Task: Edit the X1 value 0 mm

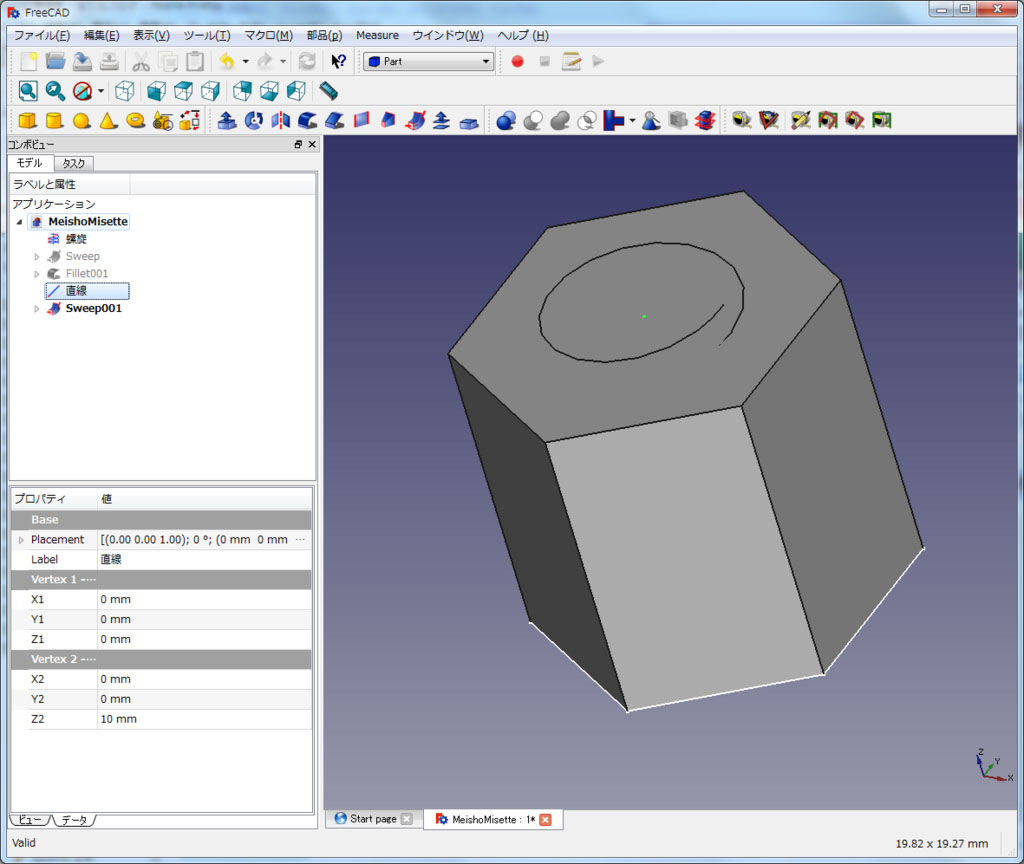Action: pyautogui.click(x=204, y=600)
